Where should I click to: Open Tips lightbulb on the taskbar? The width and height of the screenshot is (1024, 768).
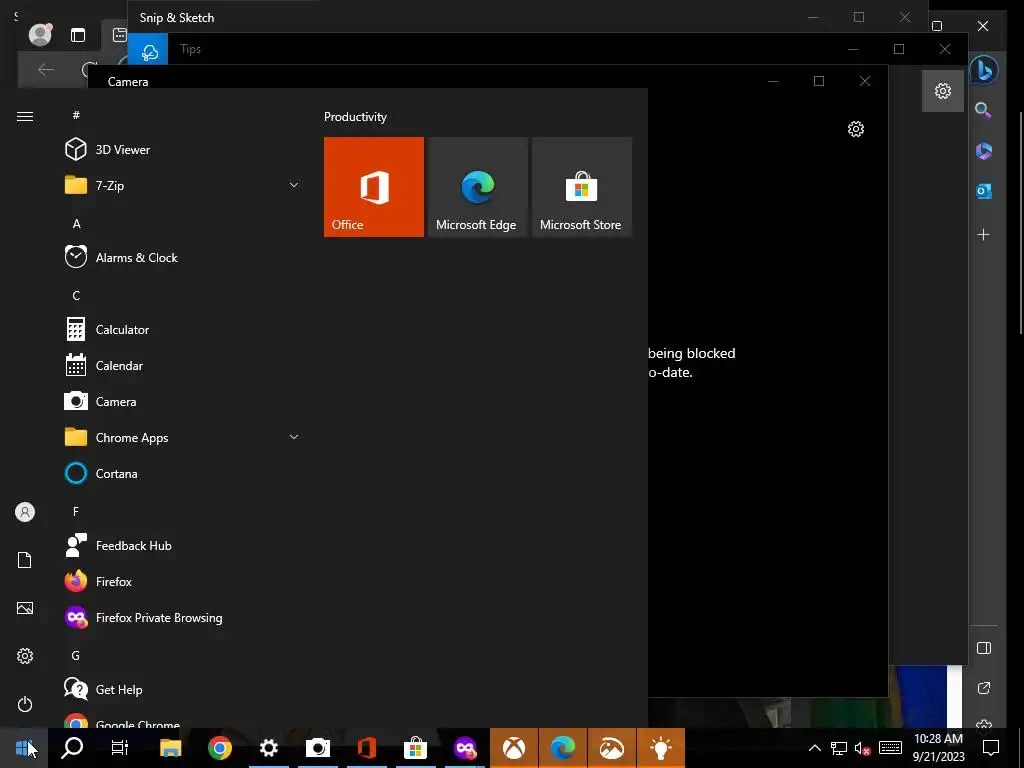point(661,748)
